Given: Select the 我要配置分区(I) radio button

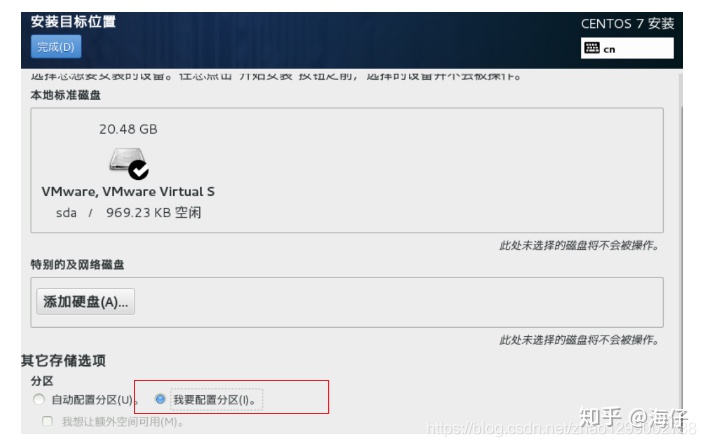Looking at the screenshot, I should pos(160,399).
